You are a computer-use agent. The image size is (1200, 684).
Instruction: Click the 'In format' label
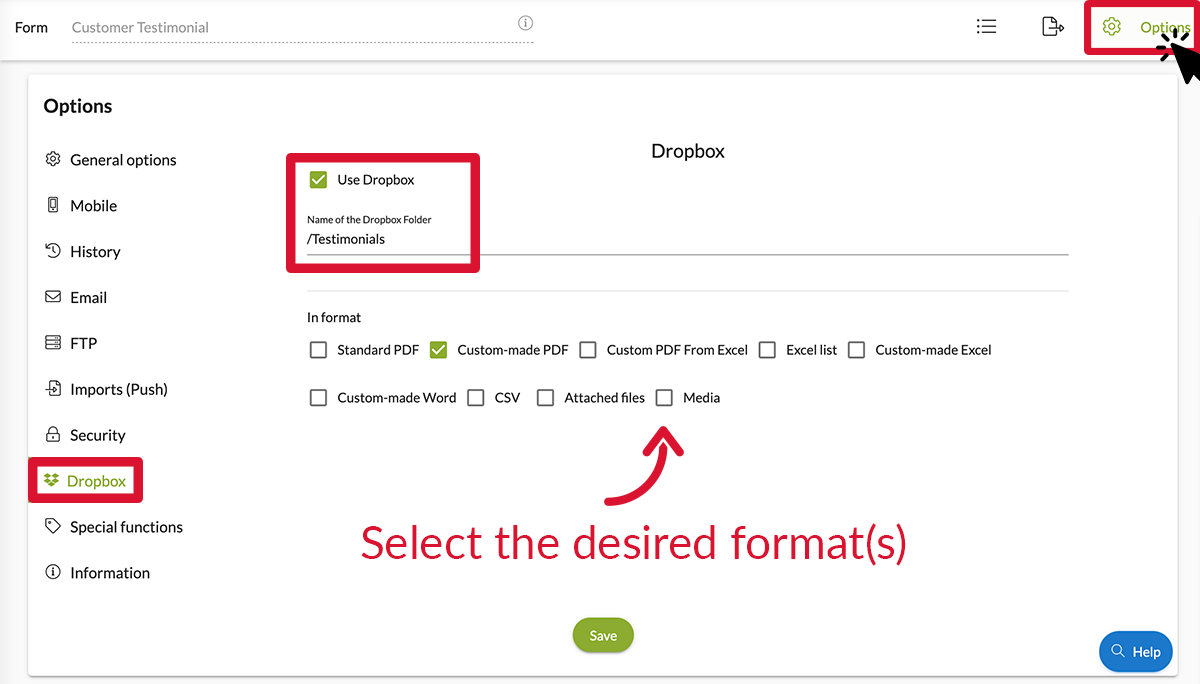point(334,317)
